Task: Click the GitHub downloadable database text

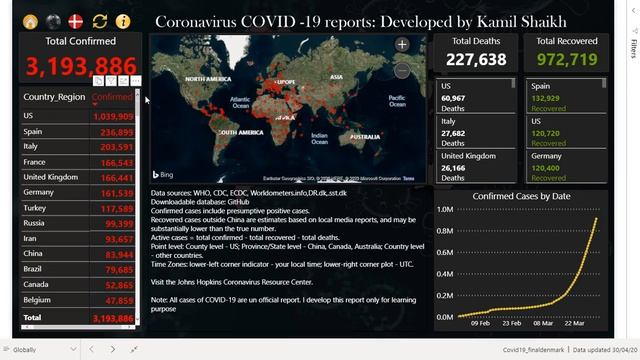Action: coord(200,202)
